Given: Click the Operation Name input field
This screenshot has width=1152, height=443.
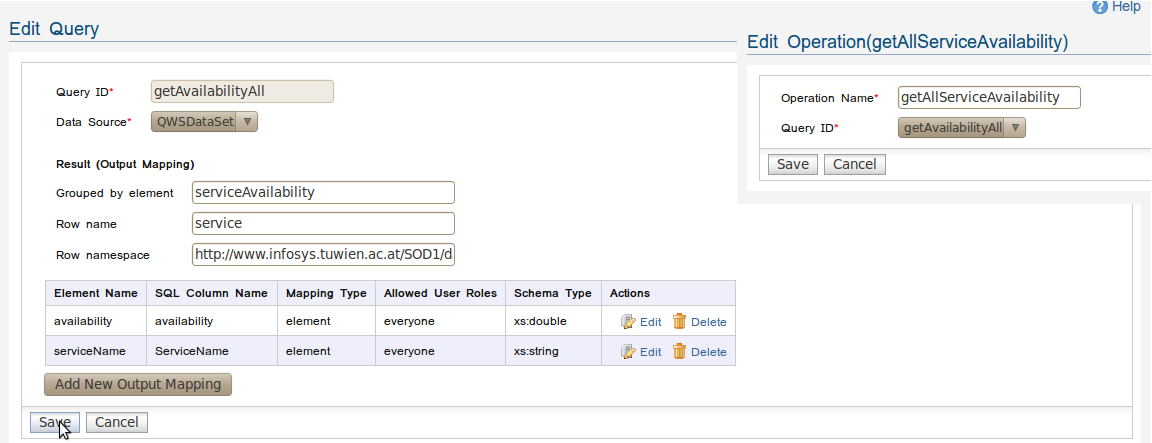Looking at the screenshot, I should pyautogui.click(x=989, y=97).
